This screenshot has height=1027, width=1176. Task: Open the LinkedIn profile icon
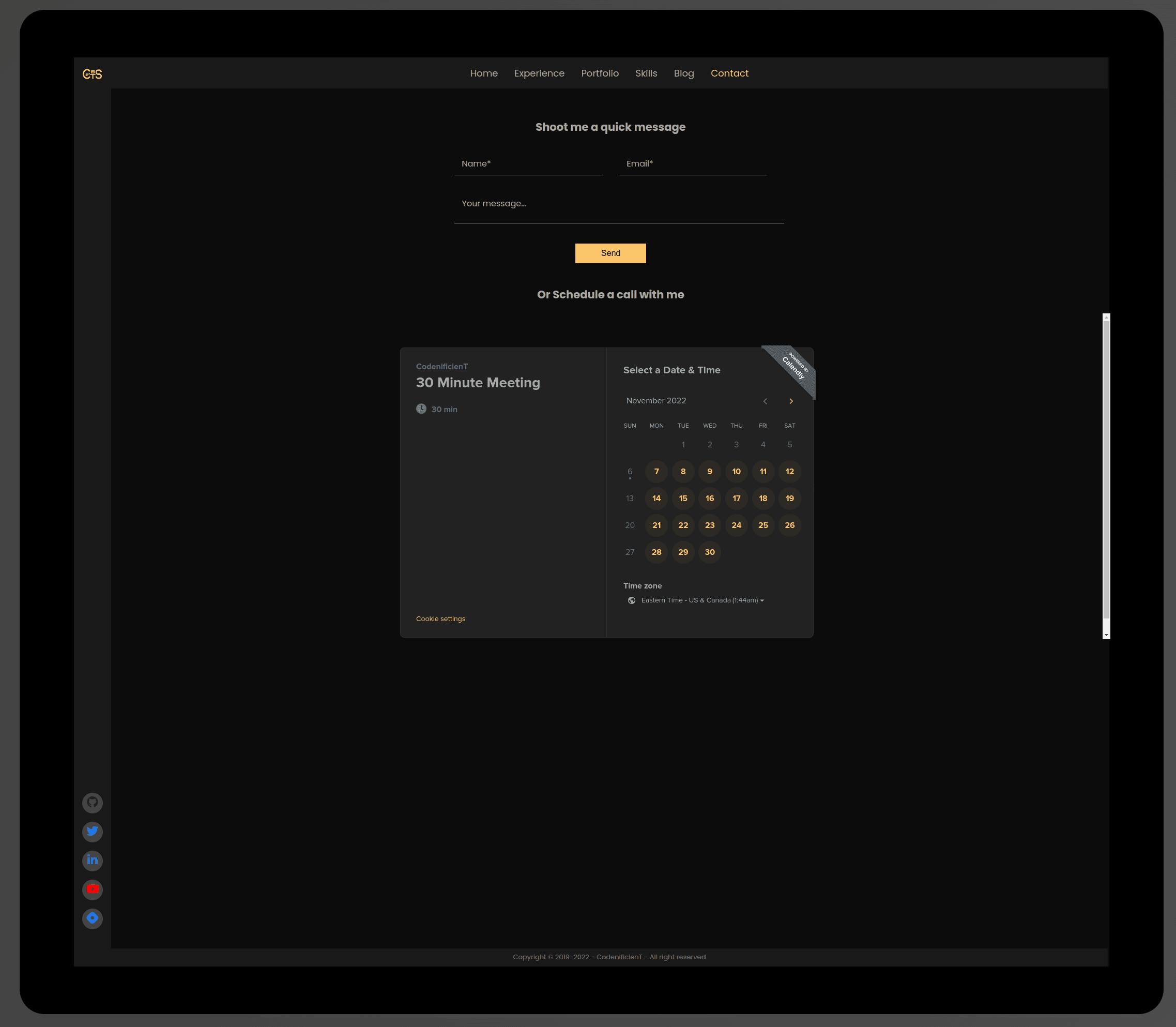pyautogui.click(x=92, y=860)
